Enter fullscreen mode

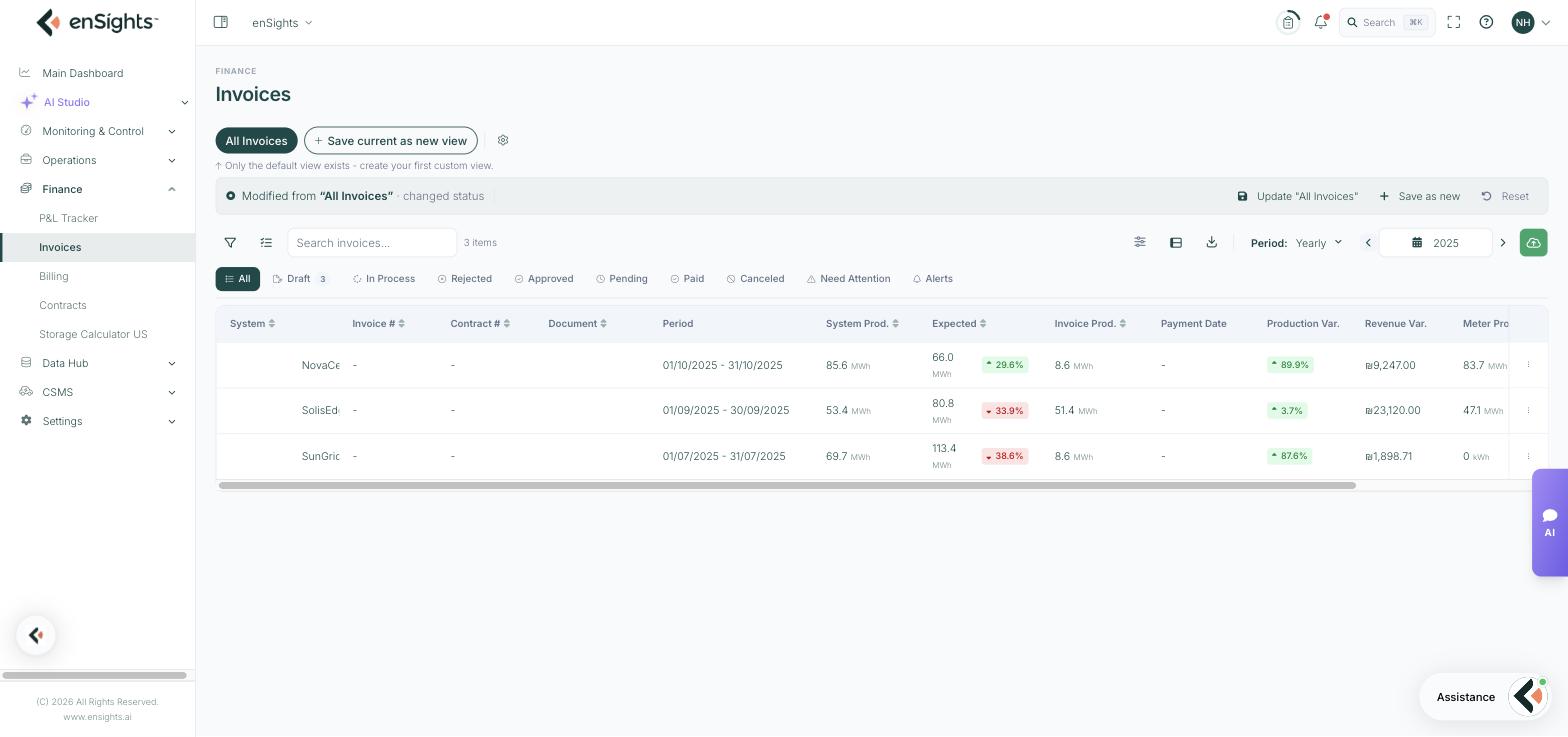[x=1454, y=22]
